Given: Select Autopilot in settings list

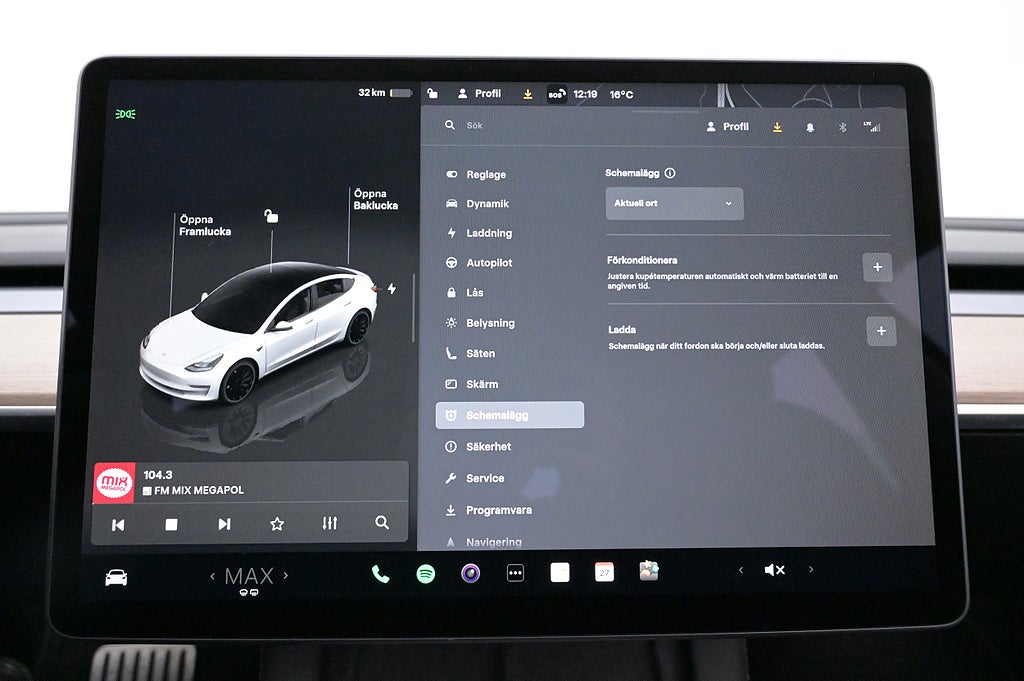Looking at the screenshot, I should tap(488, 263).
